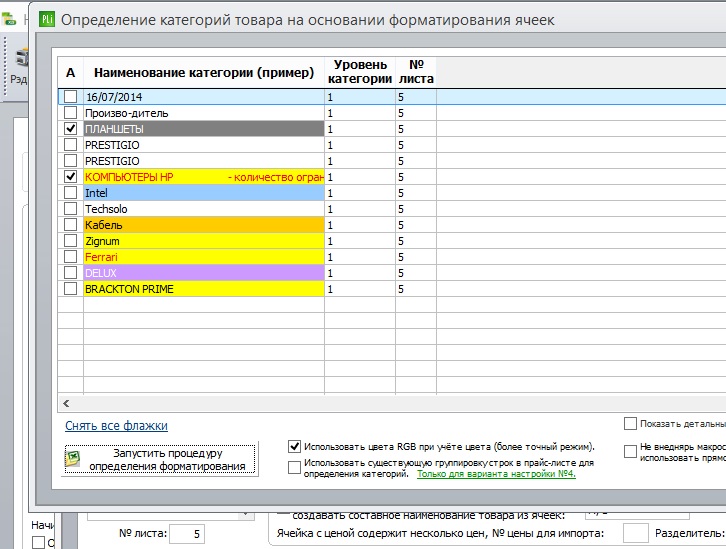Uncheck the ПЛАНШЕТЫ category checkbox
Screen dimensions: 726x549
70,129
